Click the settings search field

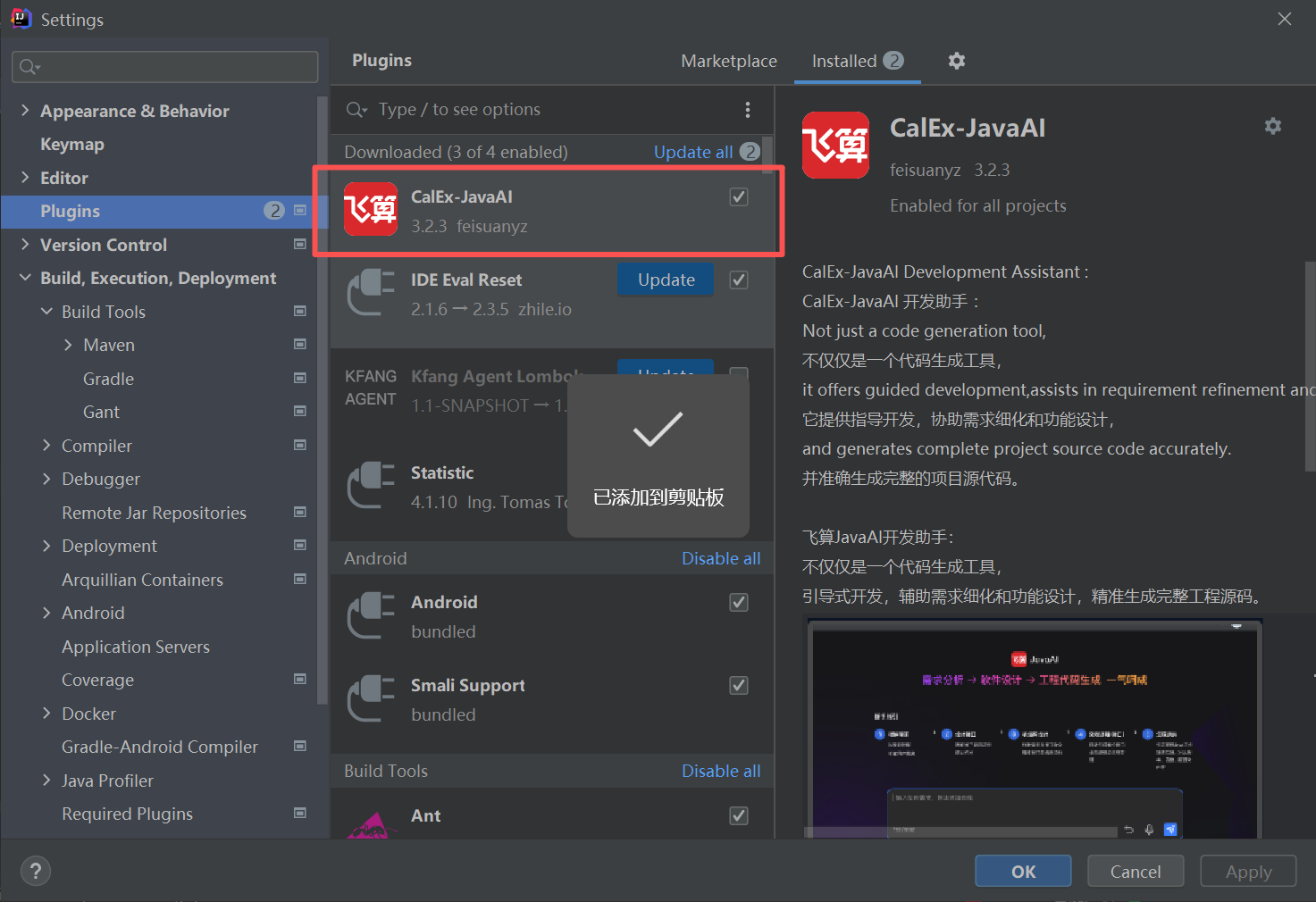[x=165, y=67]
